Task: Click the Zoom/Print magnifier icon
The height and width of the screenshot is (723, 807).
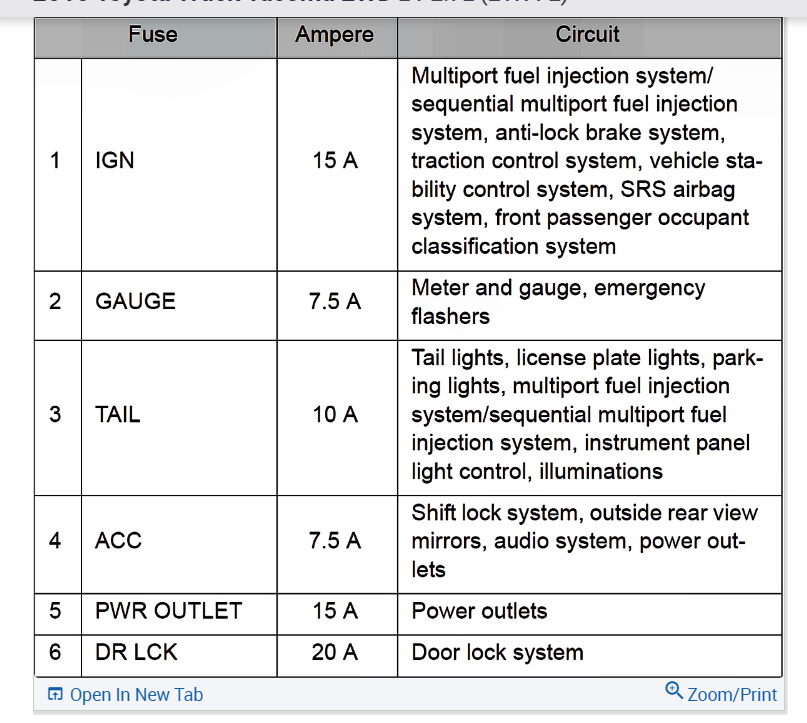Action: coord(674,692)
